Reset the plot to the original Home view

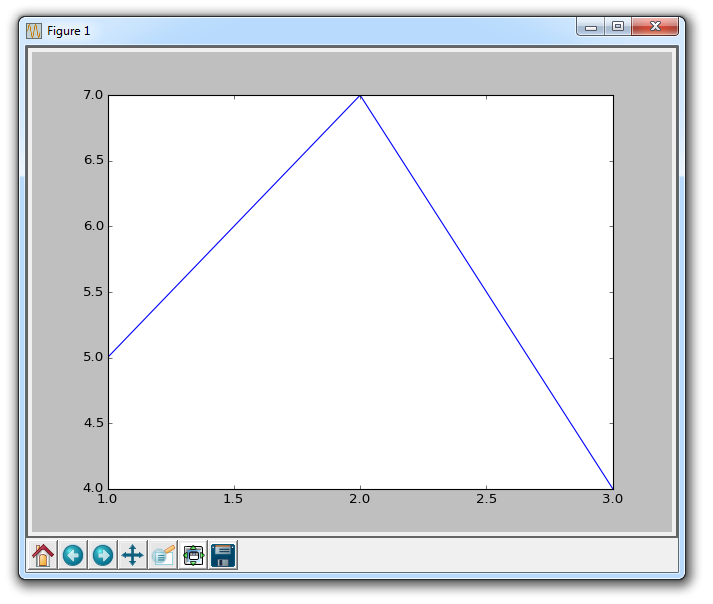tap(43, 555)
